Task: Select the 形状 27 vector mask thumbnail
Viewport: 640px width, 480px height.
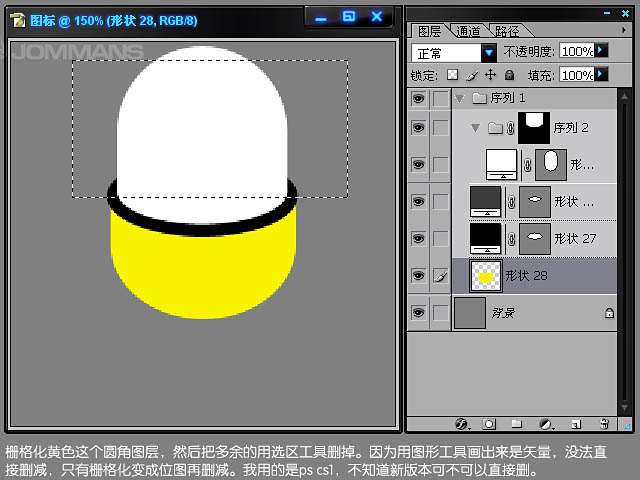Action: pyautogui.click(x=535, y=239)
